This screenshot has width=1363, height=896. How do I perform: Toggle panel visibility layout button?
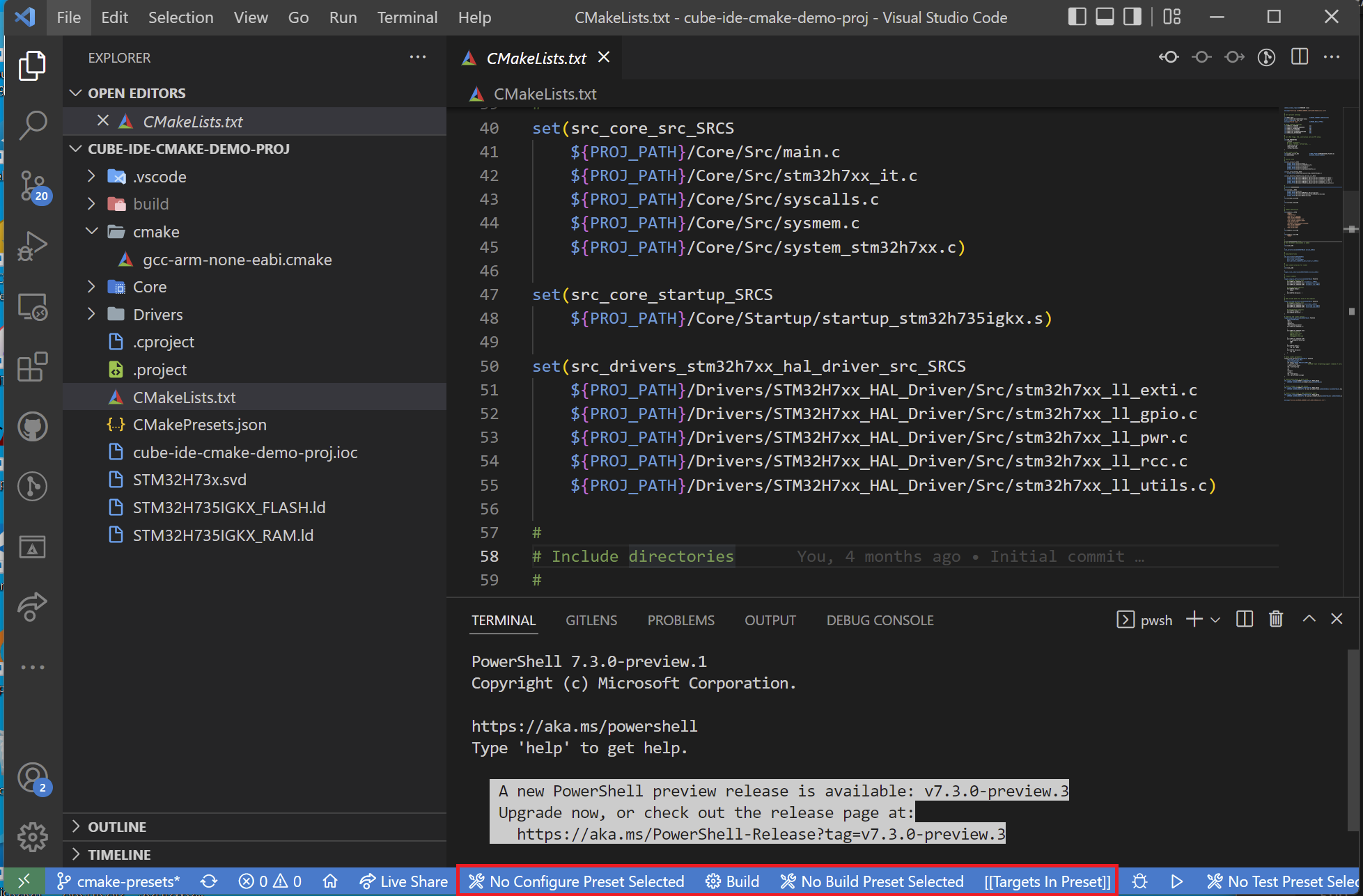pos(1105,17)
